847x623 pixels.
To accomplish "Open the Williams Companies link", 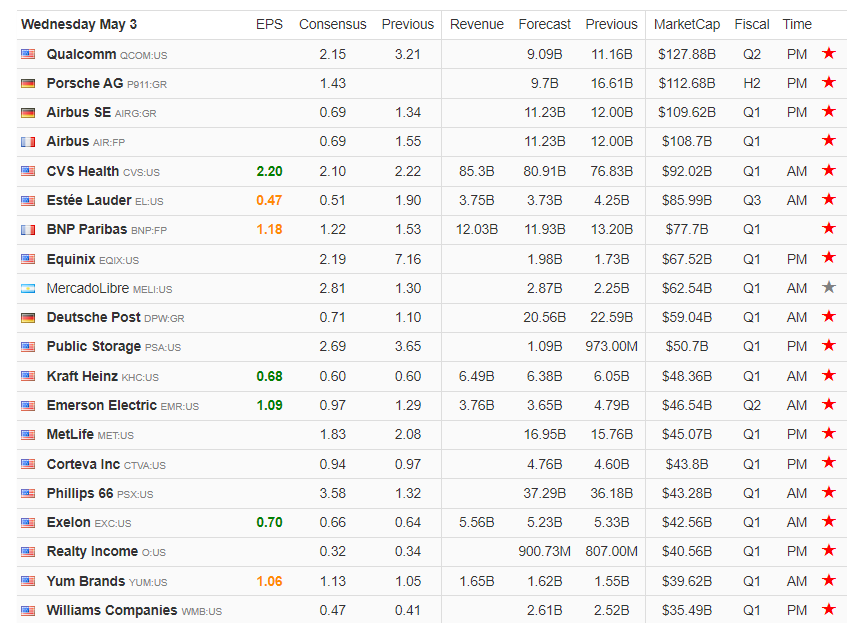I will 112,611.
